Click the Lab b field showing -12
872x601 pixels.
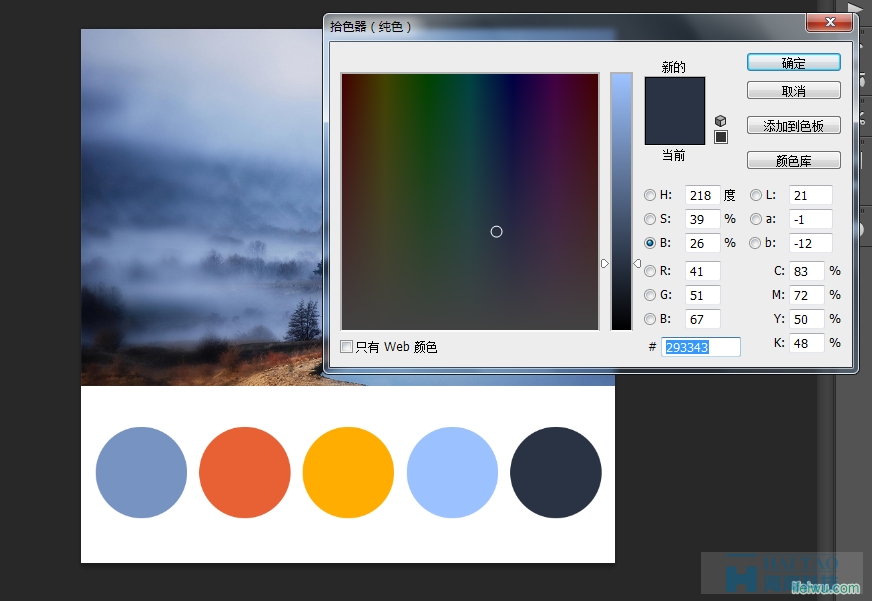(810, 243)
